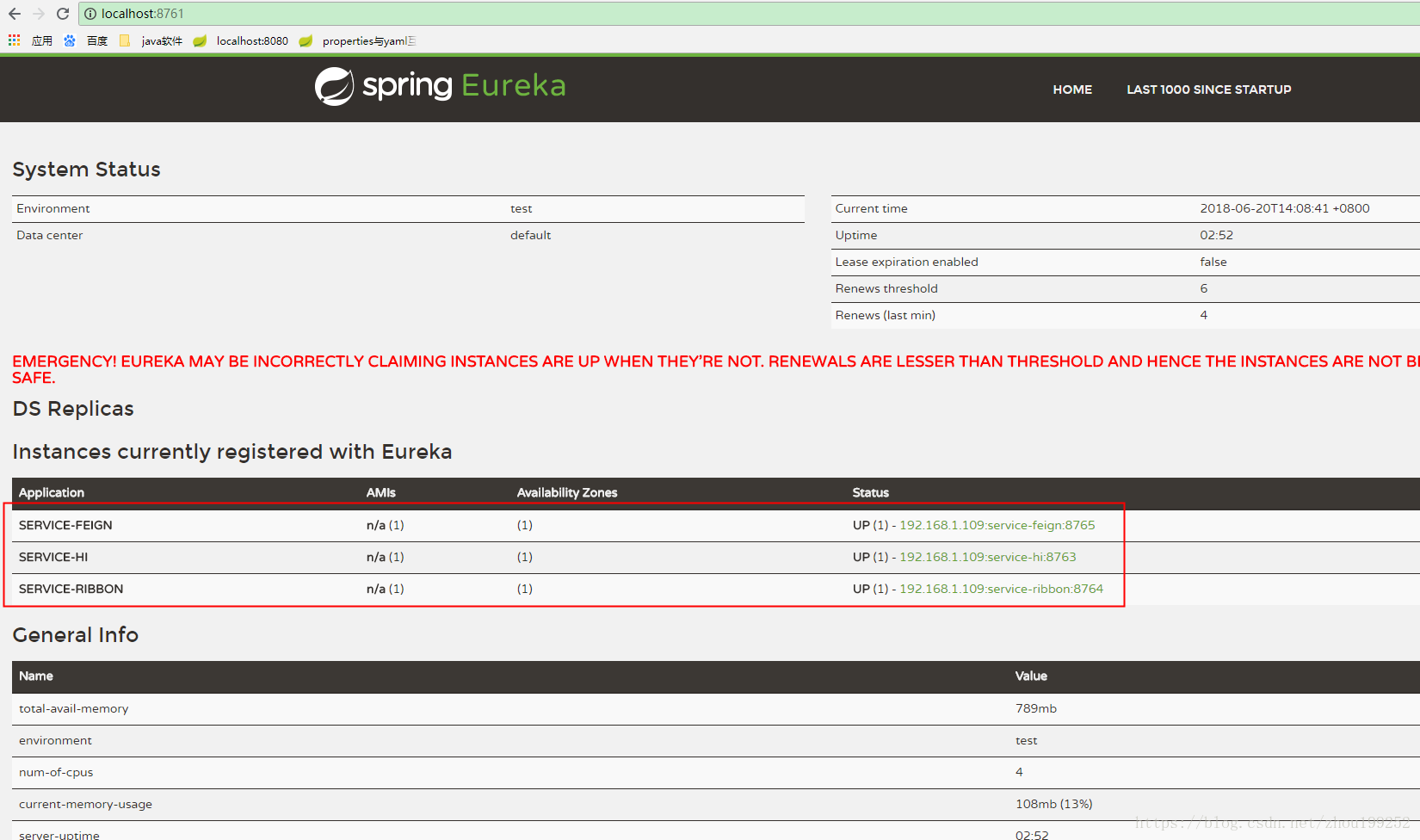Click the num-of-cpus row name
Screen dimensions: 1420x840
tap(56, 772)
